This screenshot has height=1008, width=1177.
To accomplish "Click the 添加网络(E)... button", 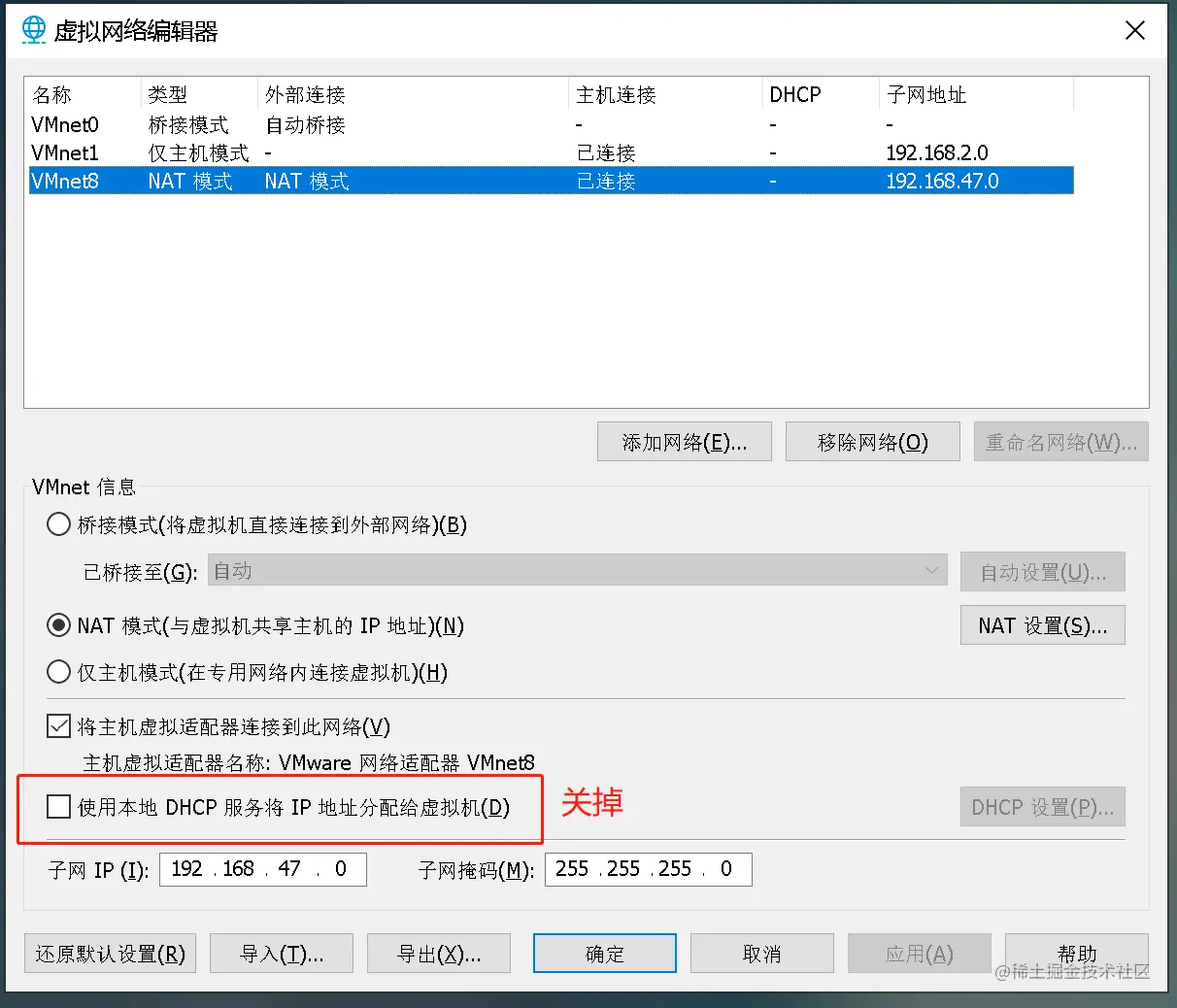I will (685, 442).
